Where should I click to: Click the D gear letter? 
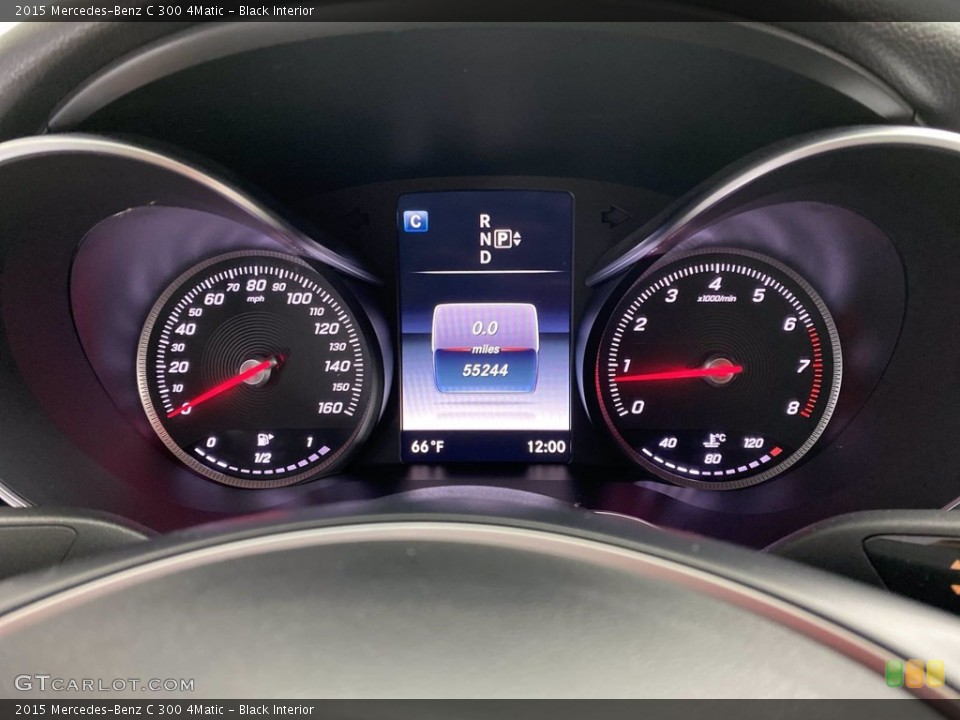[485, 257]
